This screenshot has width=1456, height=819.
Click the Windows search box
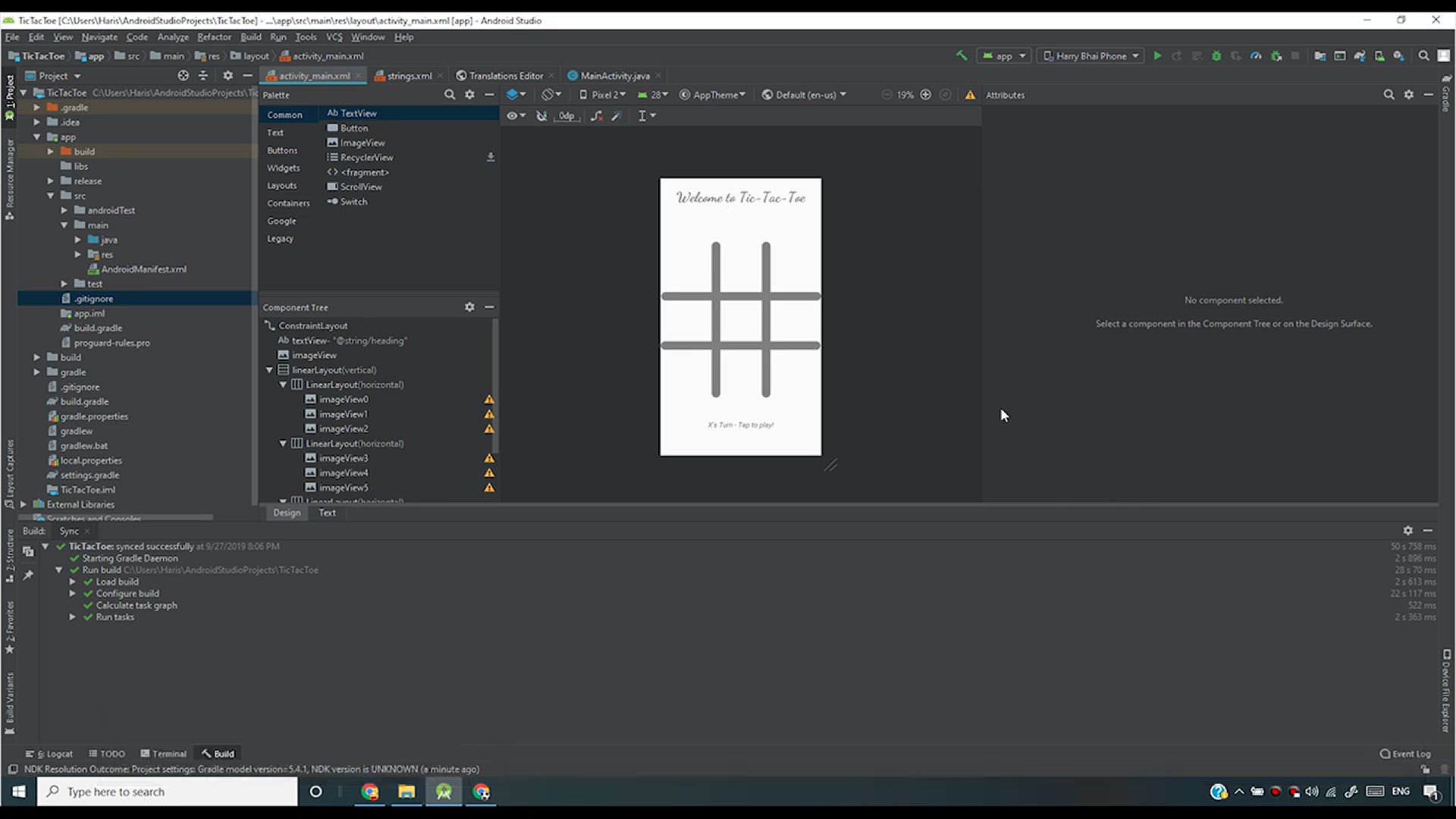[x=168, y=792]
